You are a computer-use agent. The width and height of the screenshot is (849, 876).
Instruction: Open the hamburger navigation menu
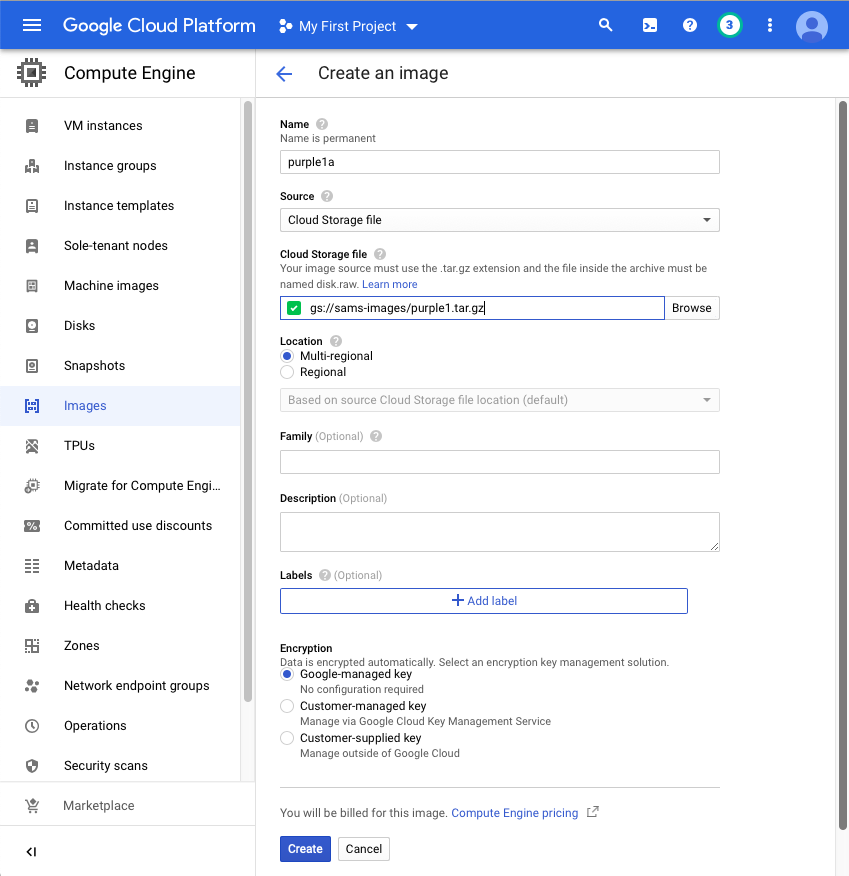[32, 25]
